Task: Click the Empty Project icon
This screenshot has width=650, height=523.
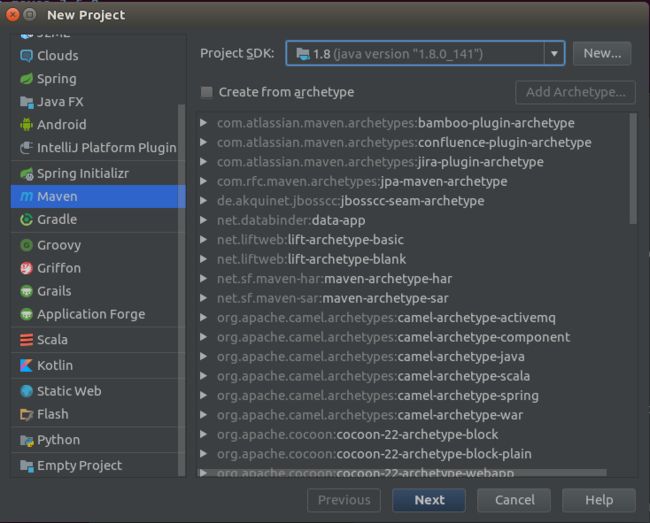Action: click(26, 465)
